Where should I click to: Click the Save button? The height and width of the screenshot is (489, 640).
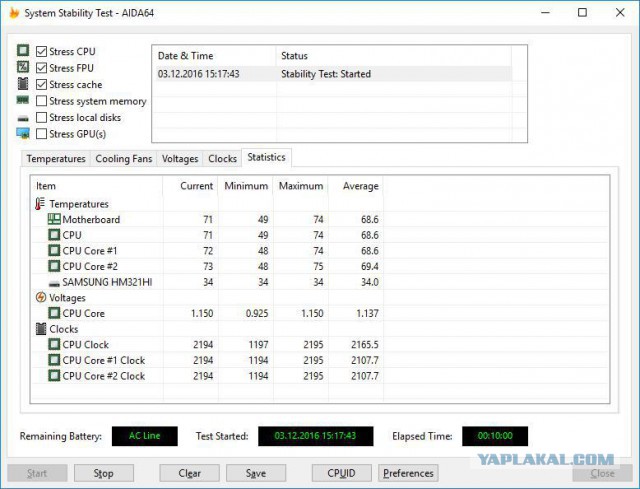coord(256,473)
